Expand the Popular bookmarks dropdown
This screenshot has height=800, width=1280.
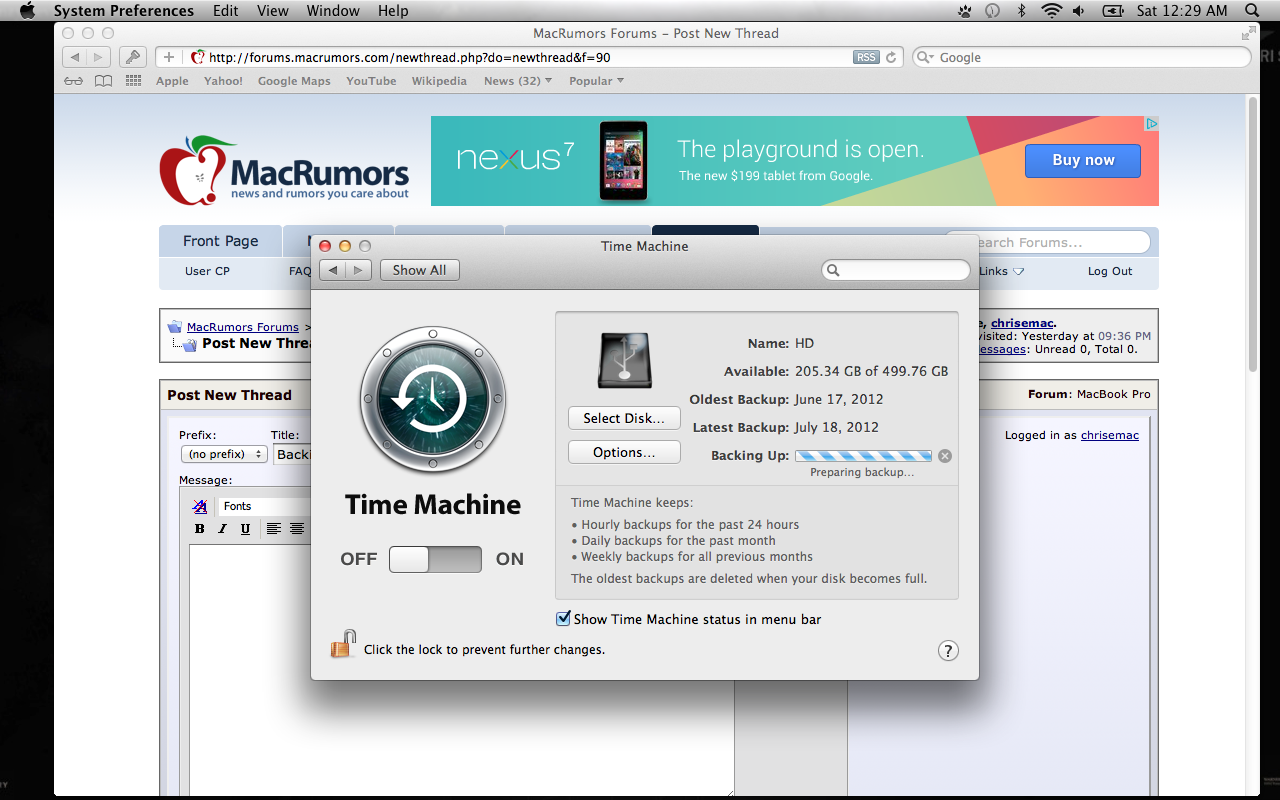click(x=596, y=81)
